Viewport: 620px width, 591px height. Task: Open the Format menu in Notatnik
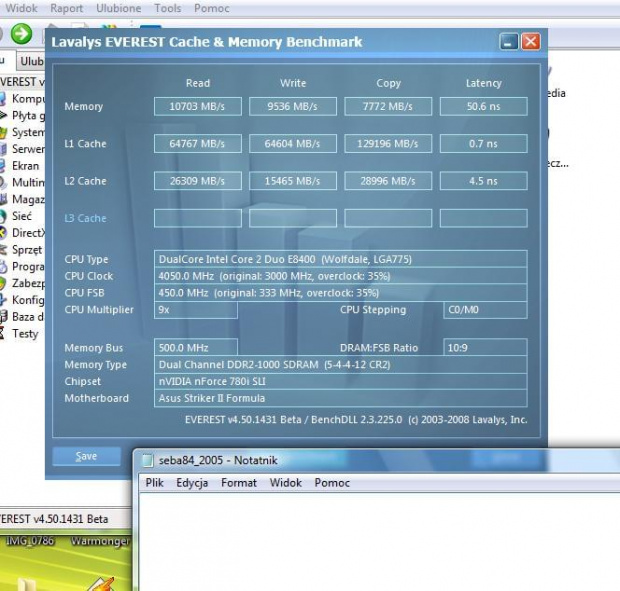(x=238, y=483)
